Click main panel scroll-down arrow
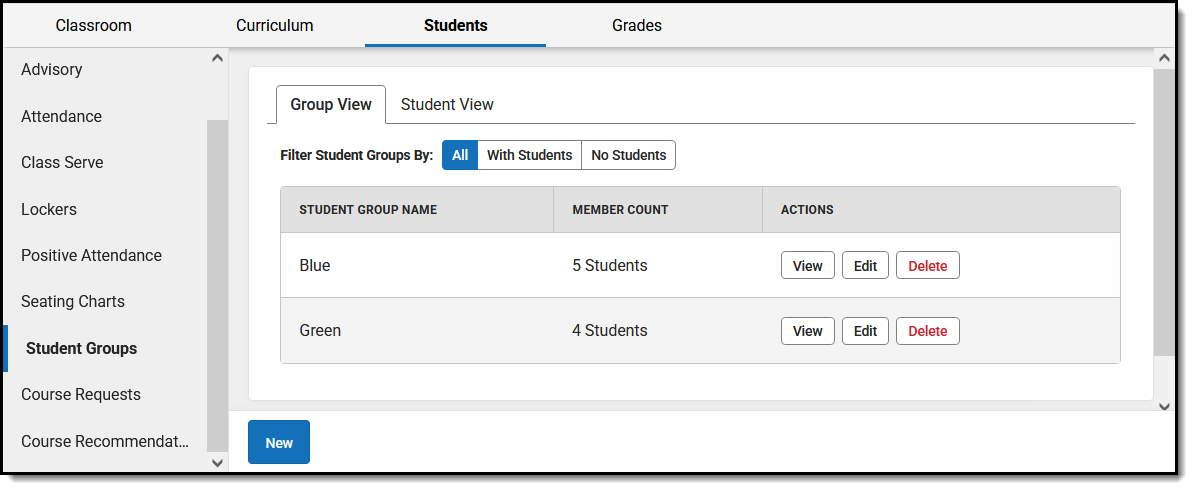1193x490 pixels. point(1163,406)
